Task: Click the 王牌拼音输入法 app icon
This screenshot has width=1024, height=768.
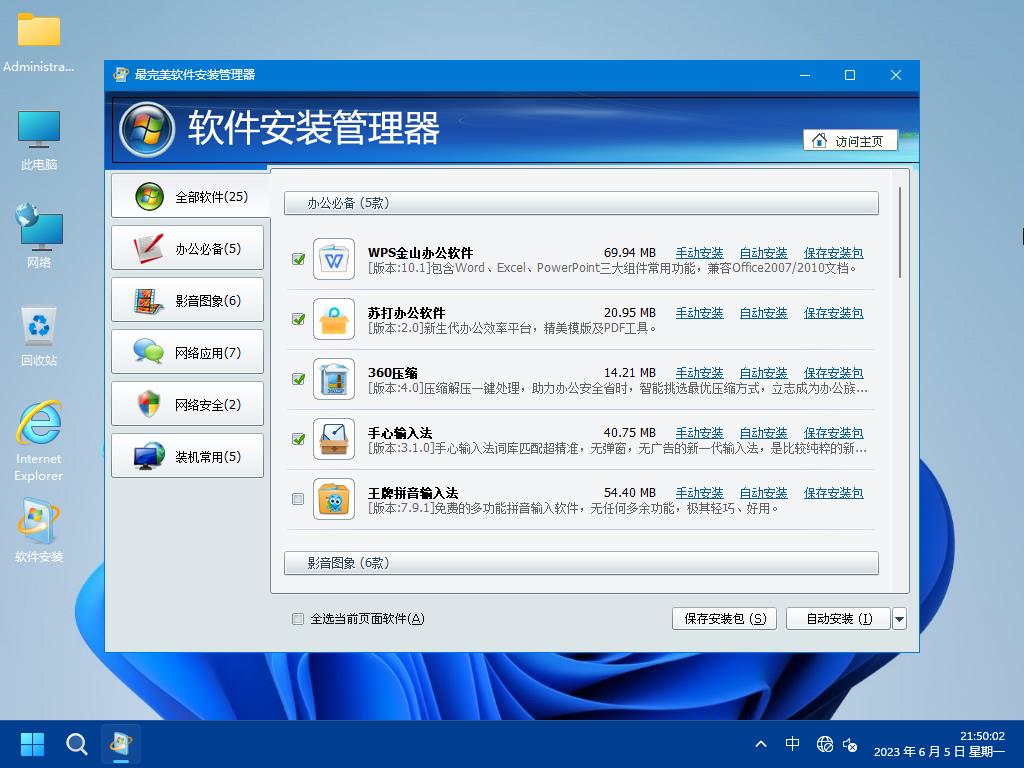Action: tap(334, 499)
